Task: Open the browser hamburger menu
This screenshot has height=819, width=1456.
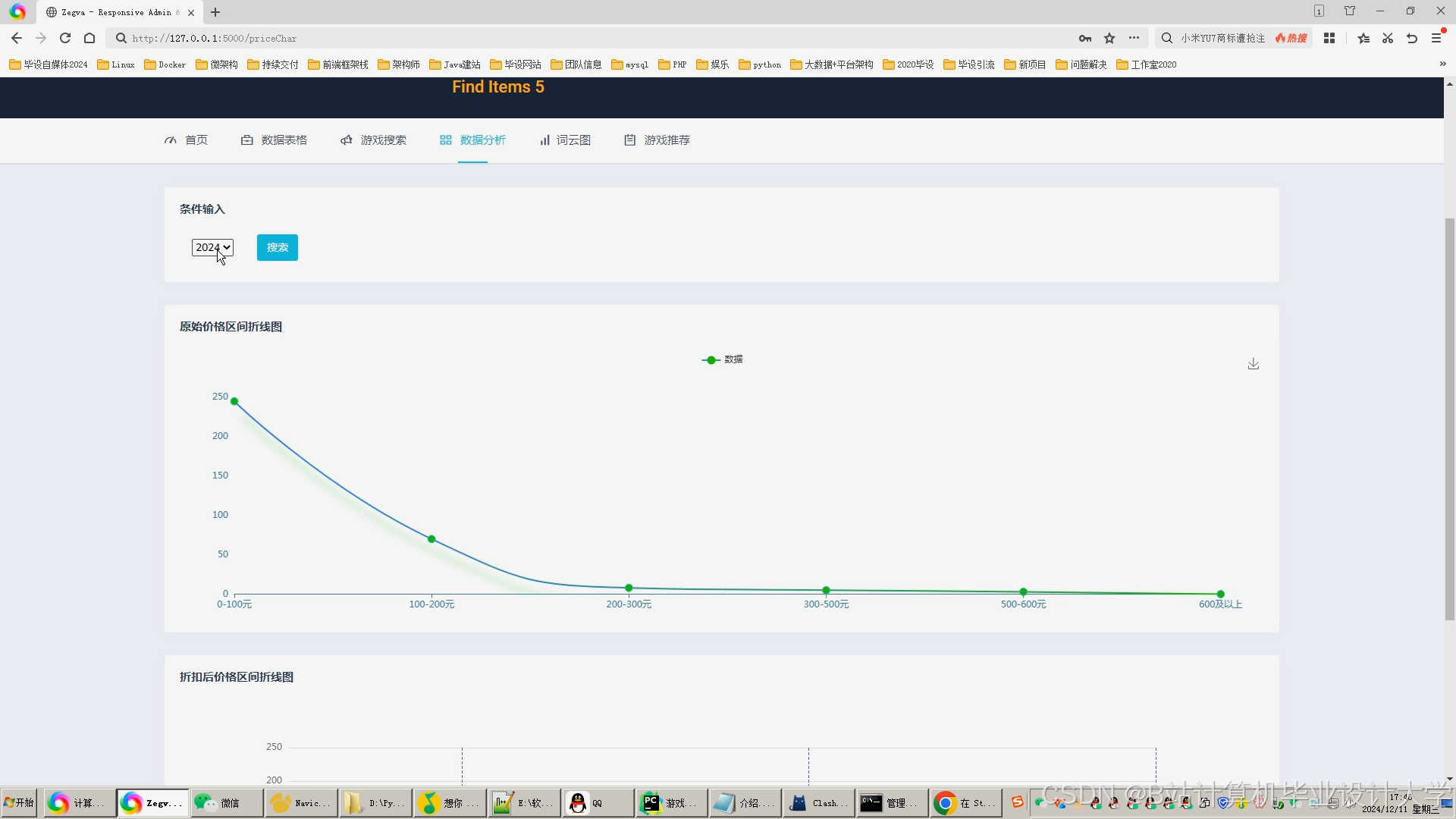Action: coord(1436,38)
